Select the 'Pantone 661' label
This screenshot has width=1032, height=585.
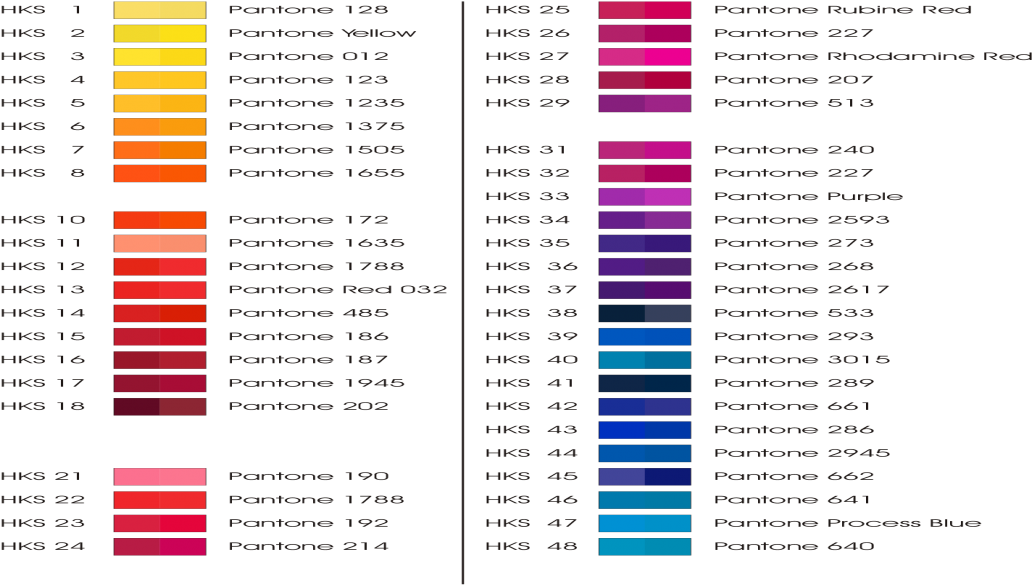792,406
